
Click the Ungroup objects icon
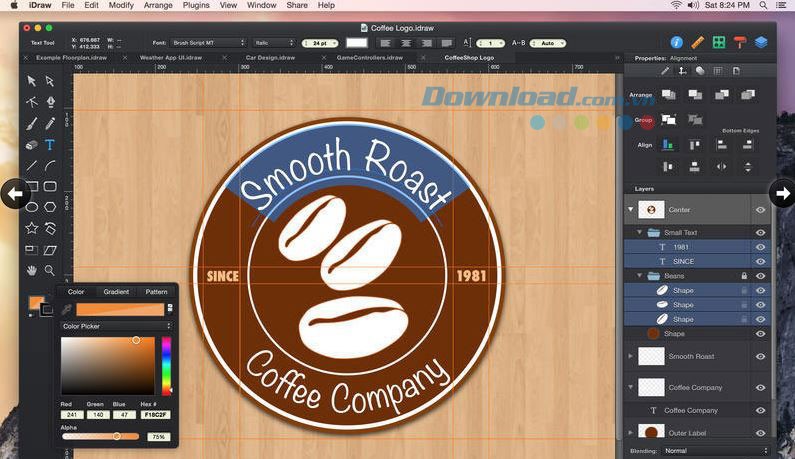pyautogui.click(x=695, y=120)
